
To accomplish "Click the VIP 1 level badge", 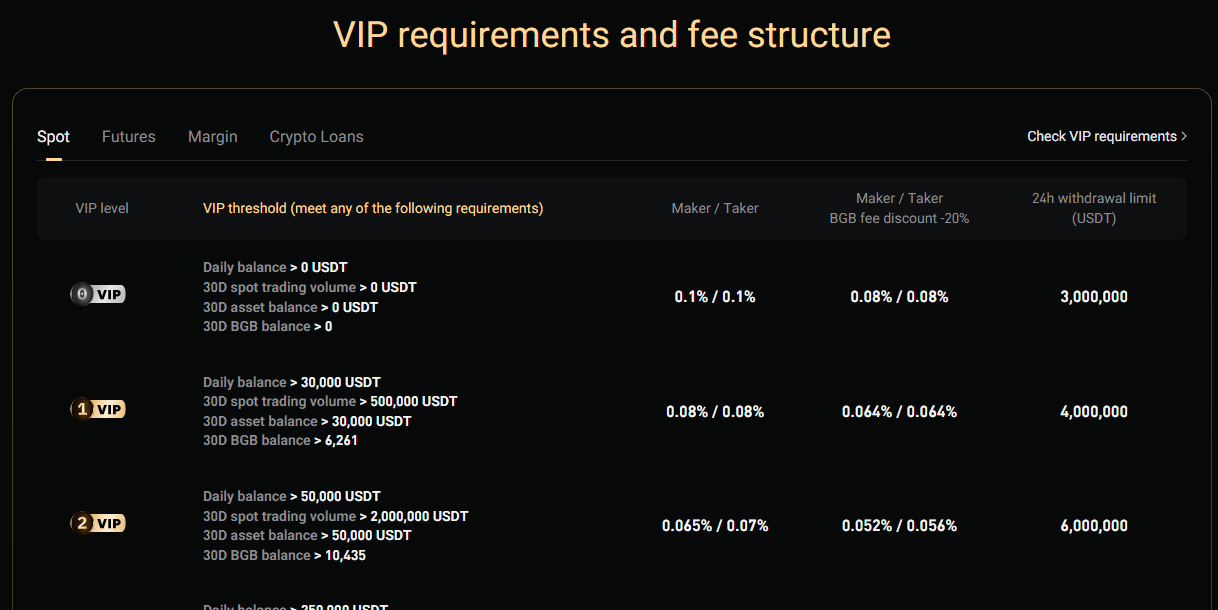I will [98, 409].
